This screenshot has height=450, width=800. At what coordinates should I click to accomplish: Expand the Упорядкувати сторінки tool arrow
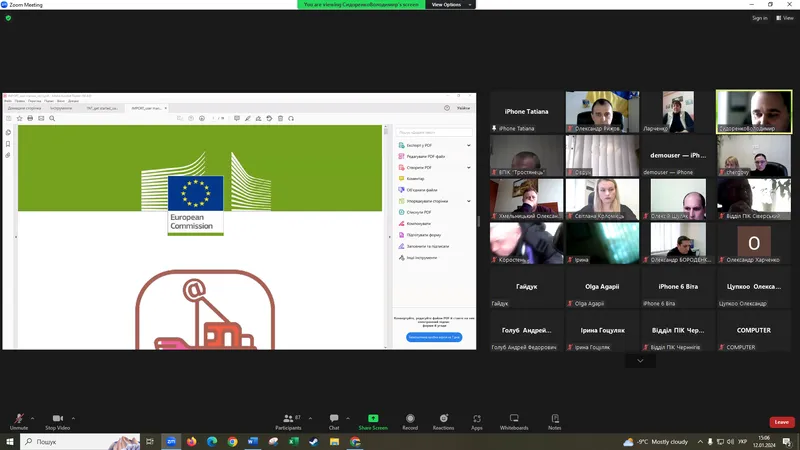pos(468,201)
